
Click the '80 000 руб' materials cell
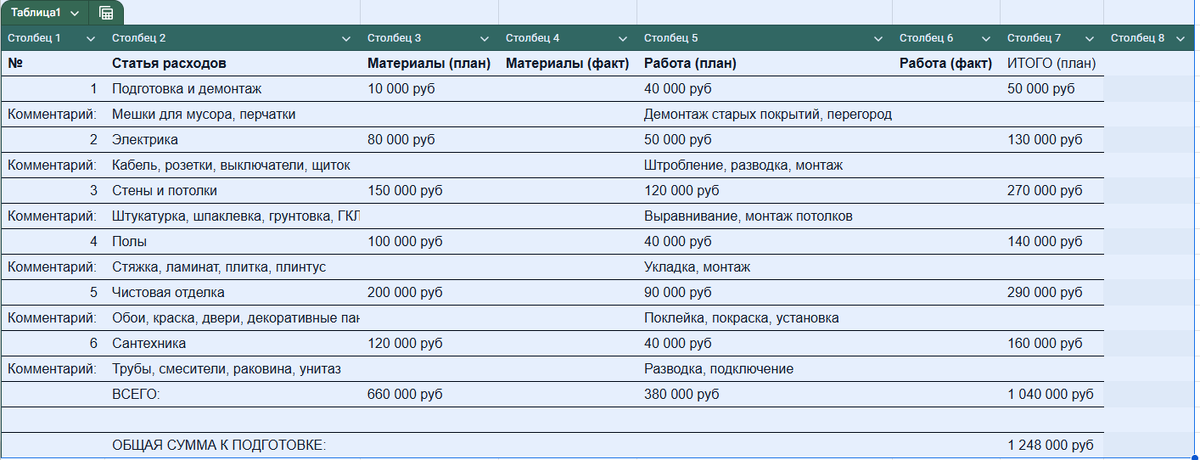[x=430, y=139]
